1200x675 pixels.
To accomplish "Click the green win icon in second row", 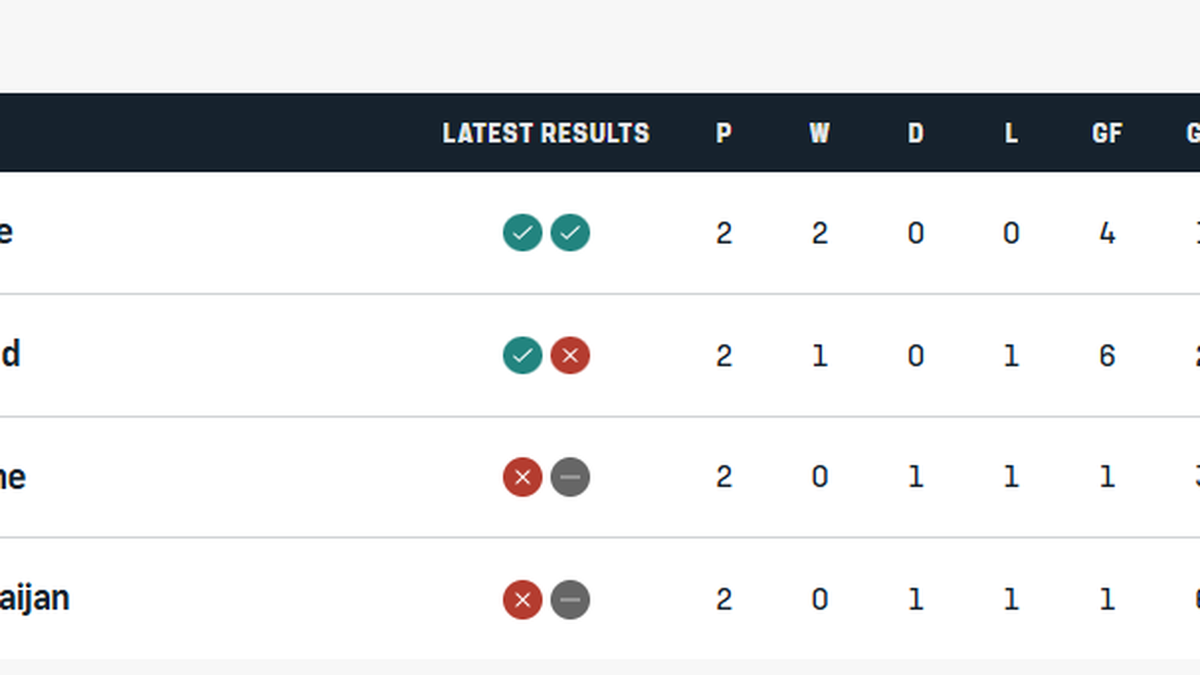I will (522, 356).
